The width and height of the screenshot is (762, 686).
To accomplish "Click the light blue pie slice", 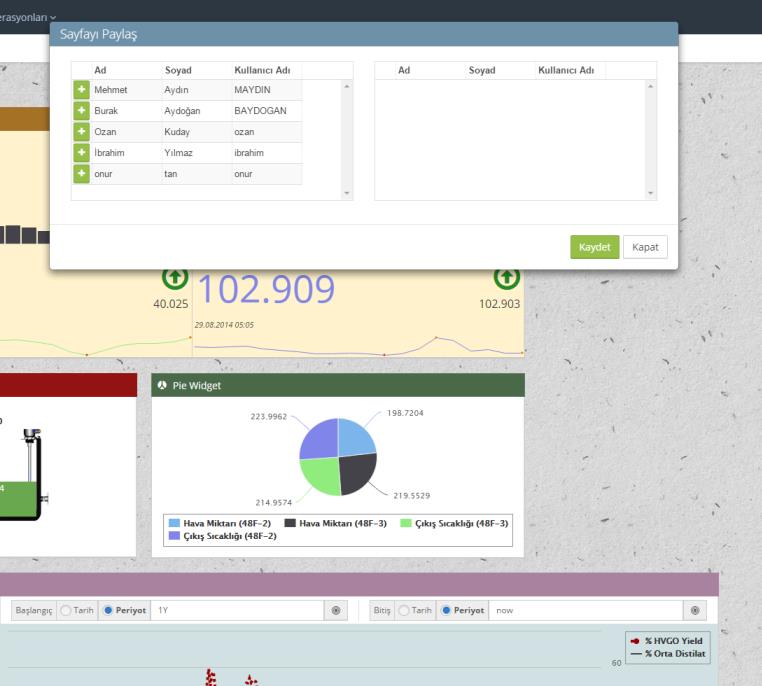I will click(355, 437).
